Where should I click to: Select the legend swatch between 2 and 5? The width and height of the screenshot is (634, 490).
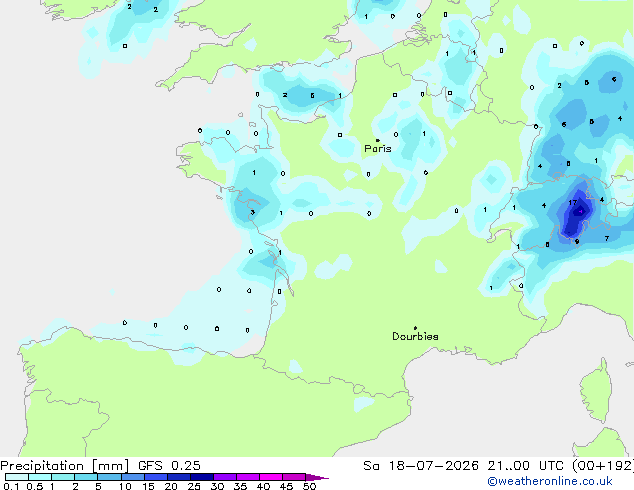tap(86, 477)
